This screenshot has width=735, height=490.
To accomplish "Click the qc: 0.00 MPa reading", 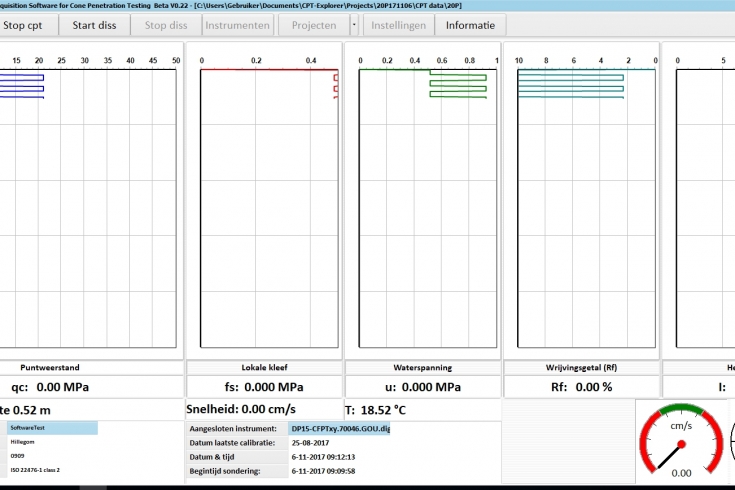I will 50,387.
